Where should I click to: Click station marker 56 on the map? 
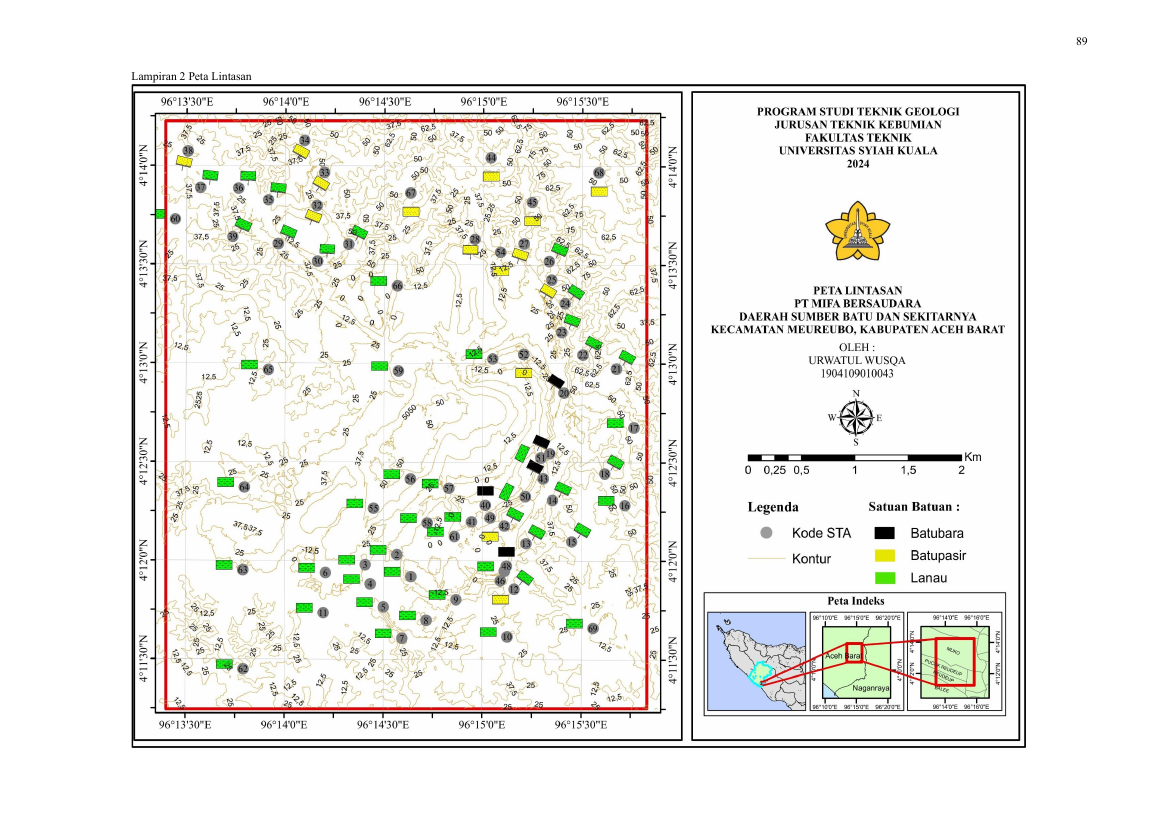(x=411, y=479)
